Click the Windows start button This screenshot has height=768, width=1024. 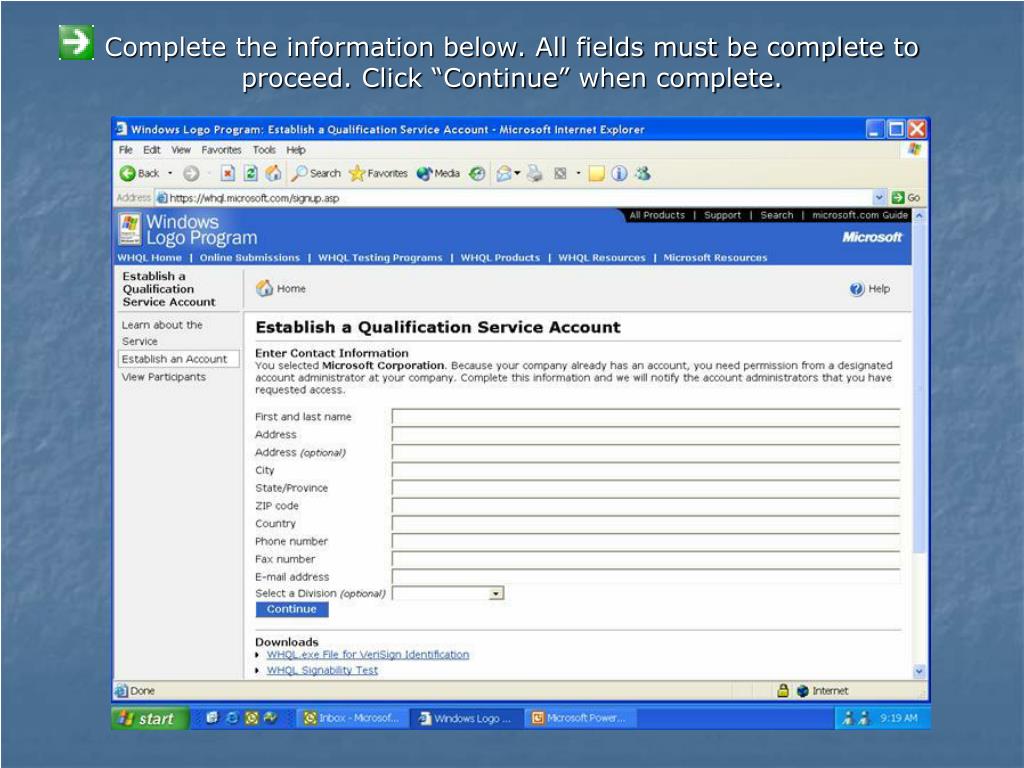(x=150, y=718)
